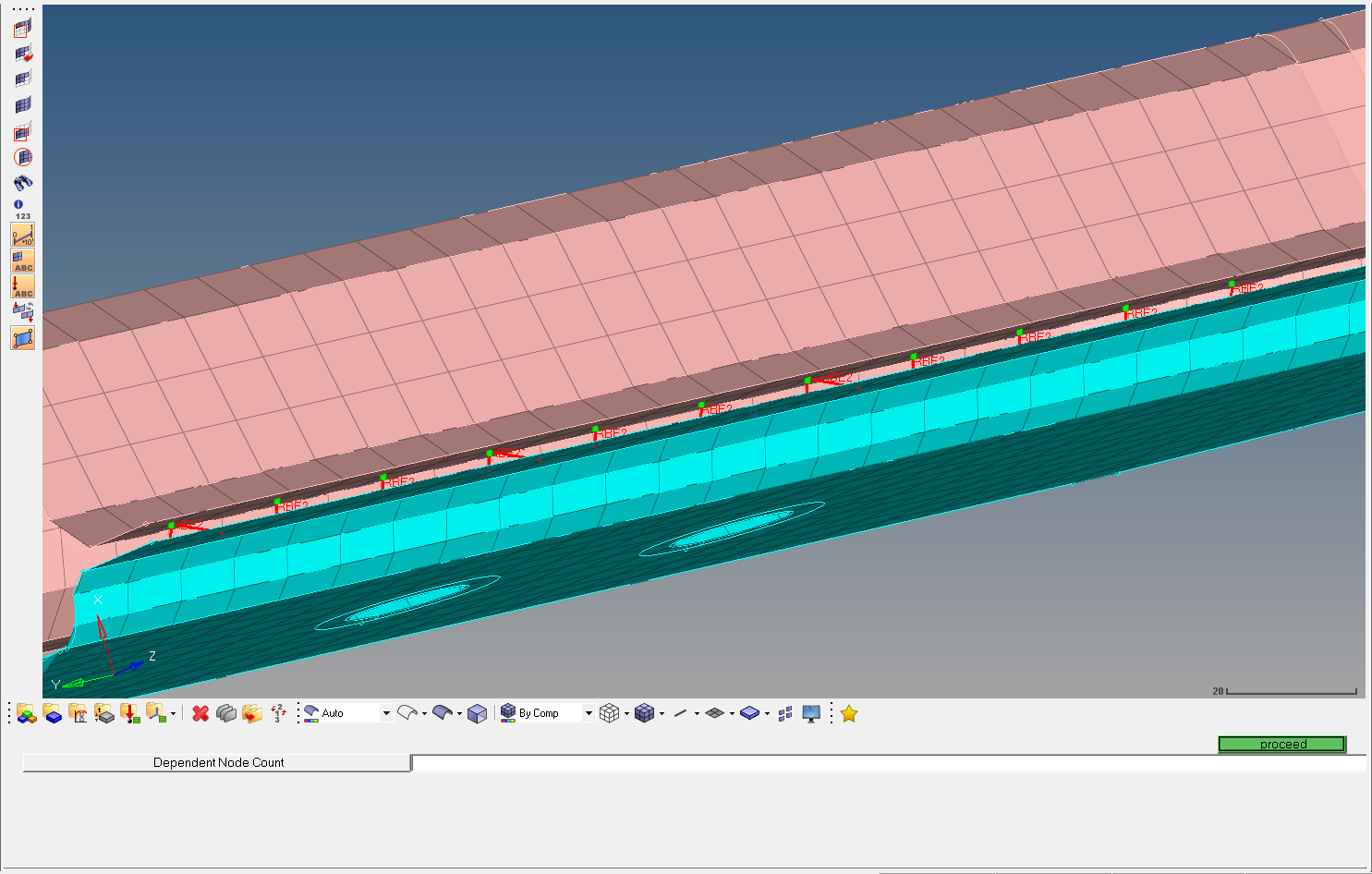The width and height of the screenshot is (1372, 874).
Task: Click the renumber 1-2-3 icon
Action: [277, 713]
